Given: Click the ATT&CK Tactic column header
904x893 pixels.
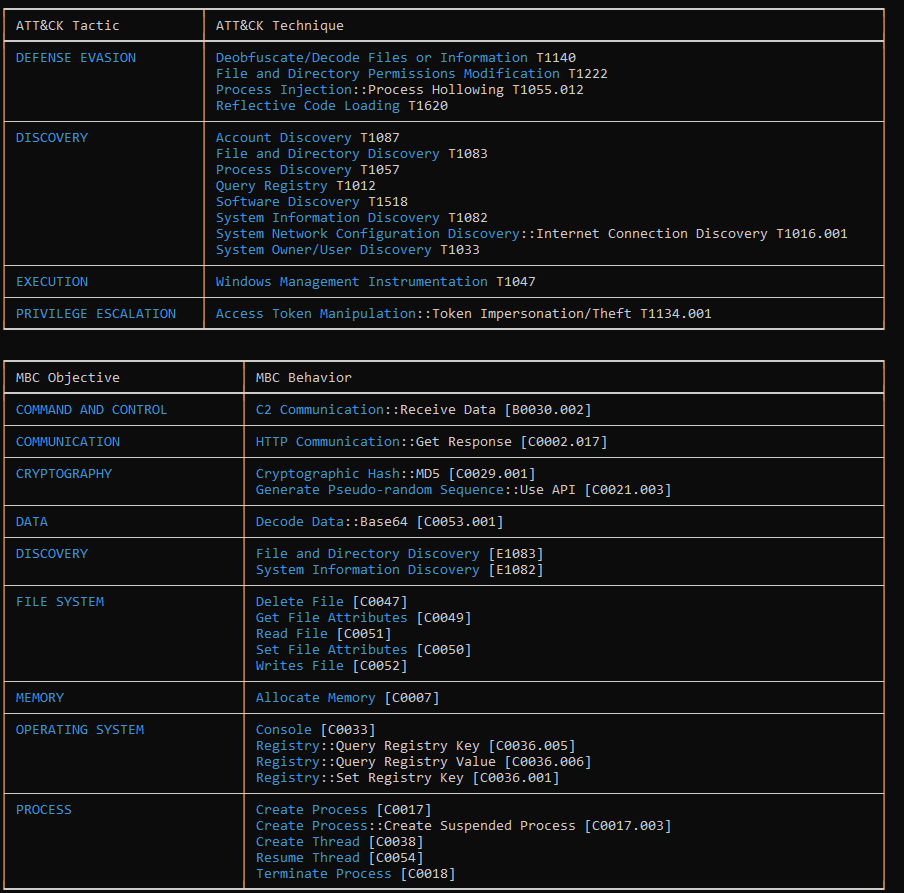Looking at the screenshot, I should (x=67, y=26).
